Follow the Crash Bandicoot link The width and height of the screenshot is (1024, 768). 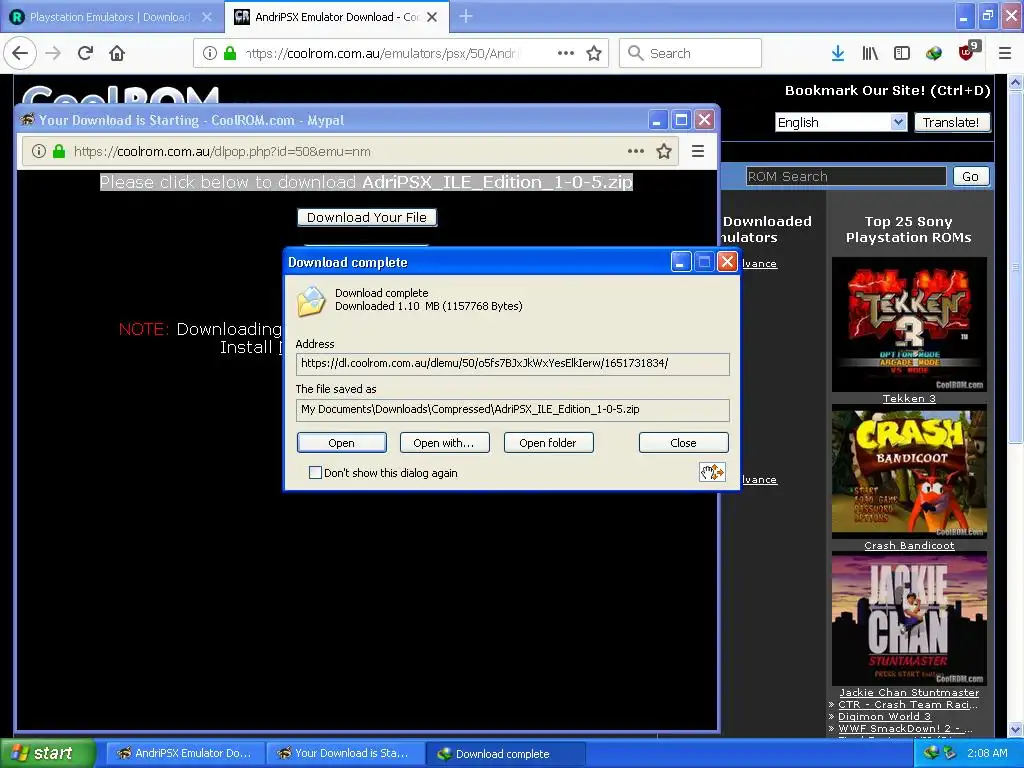(909, 545)
